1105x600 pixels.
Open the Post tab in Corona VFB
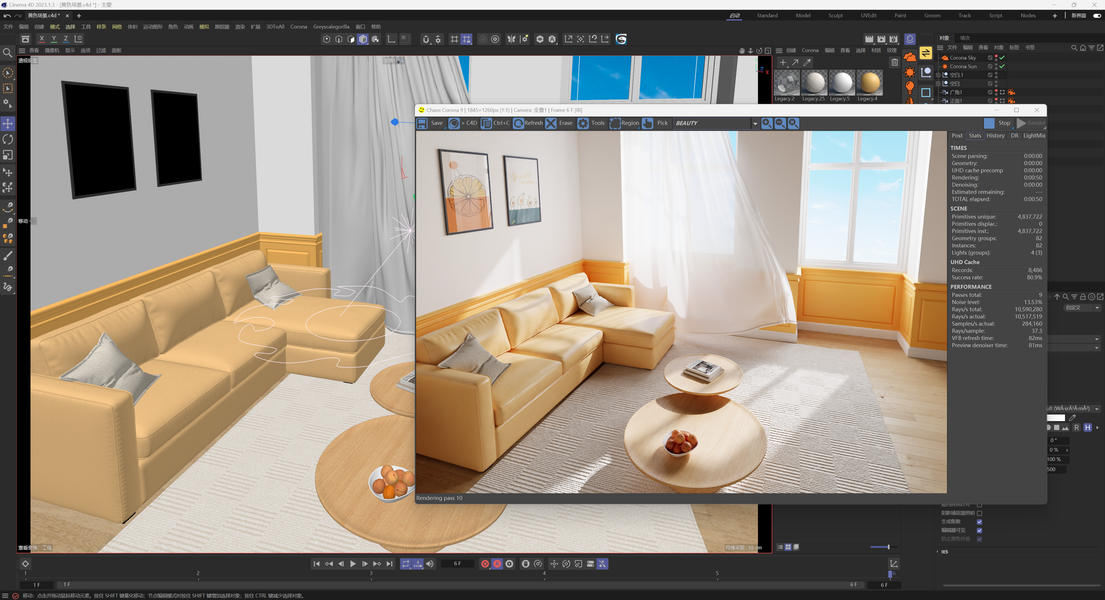tap(956, 135)
